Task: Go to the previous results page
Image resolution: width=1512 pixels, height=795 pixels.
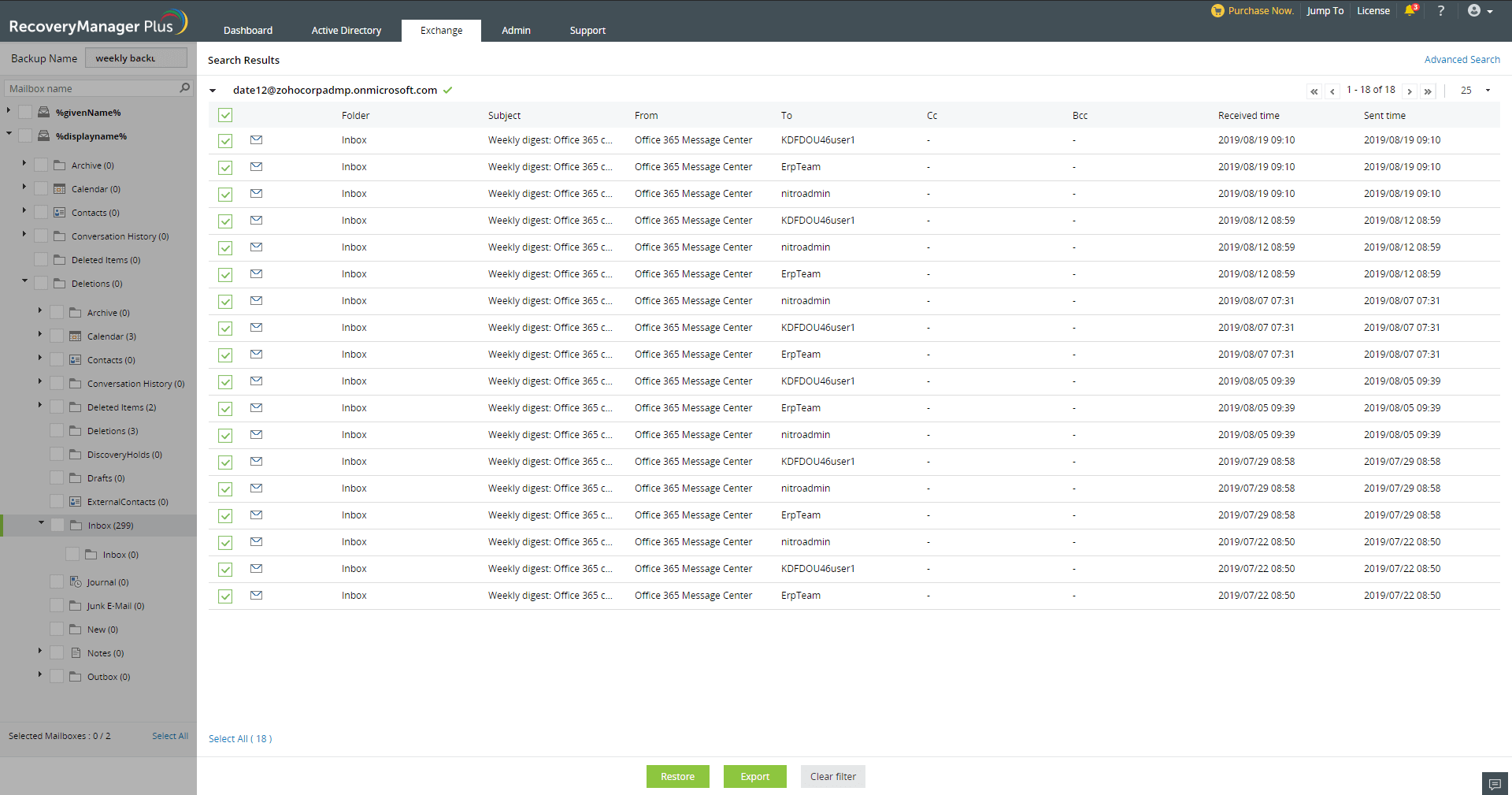Action: 1332,91
